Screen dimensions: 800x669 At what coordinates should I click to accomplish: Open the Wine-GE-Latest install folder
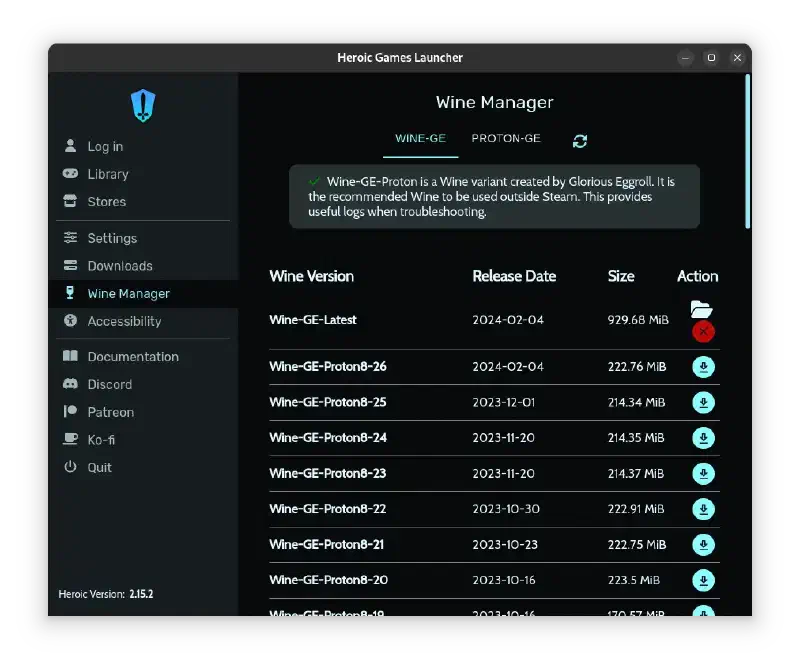click(701, 309)
